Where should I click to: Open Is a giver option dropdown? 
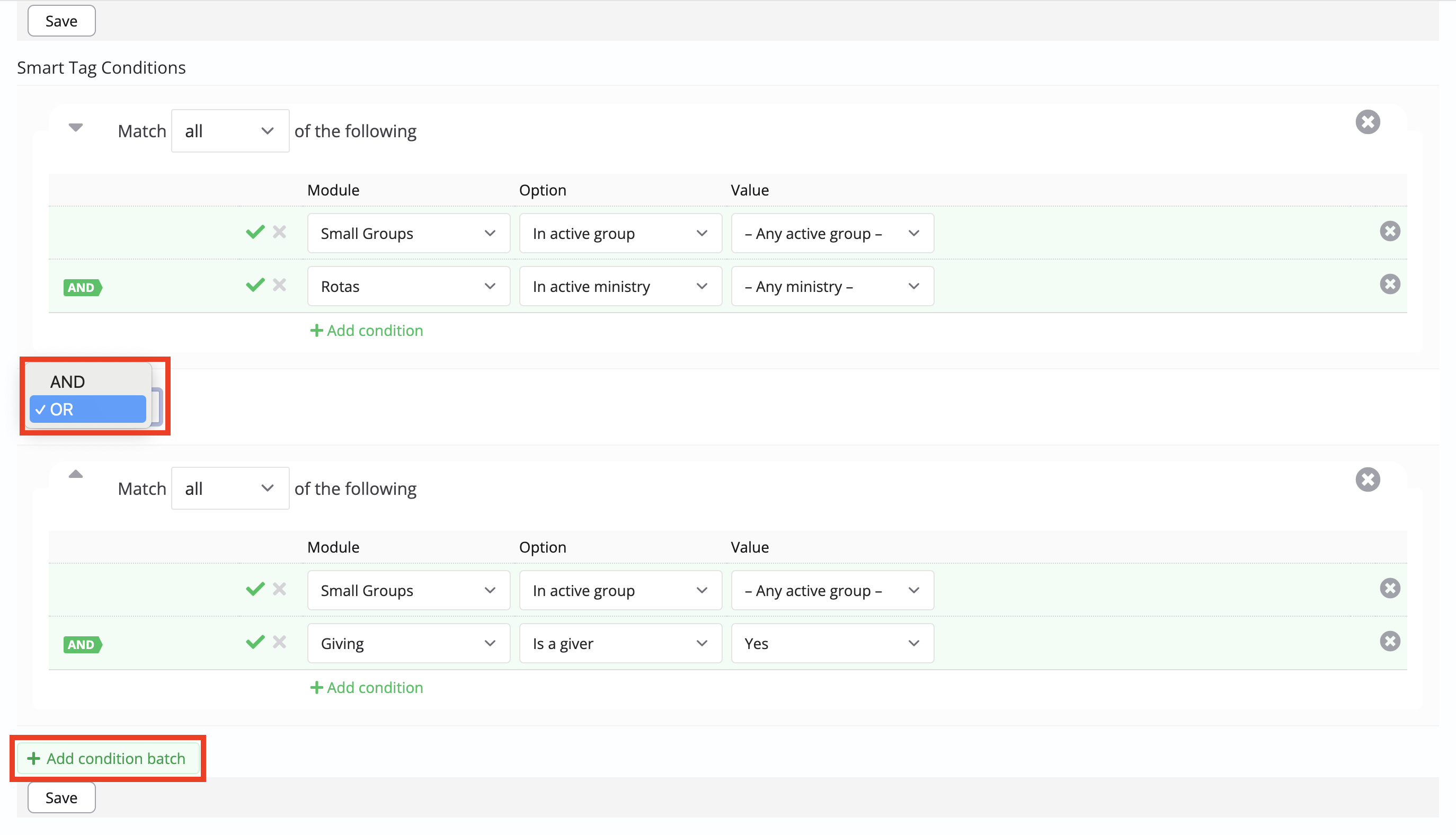click(620, 643)
